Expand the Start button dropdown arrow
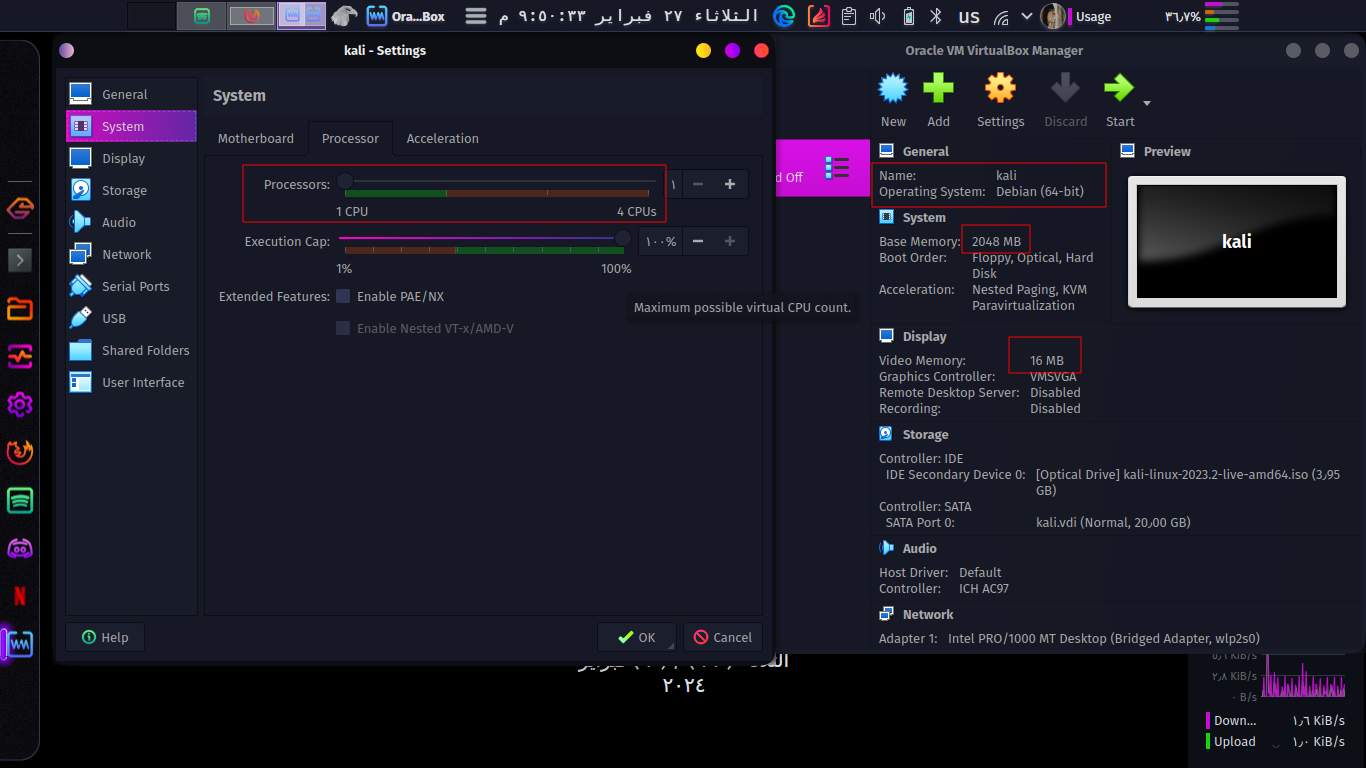 [x=1146, y=103]
